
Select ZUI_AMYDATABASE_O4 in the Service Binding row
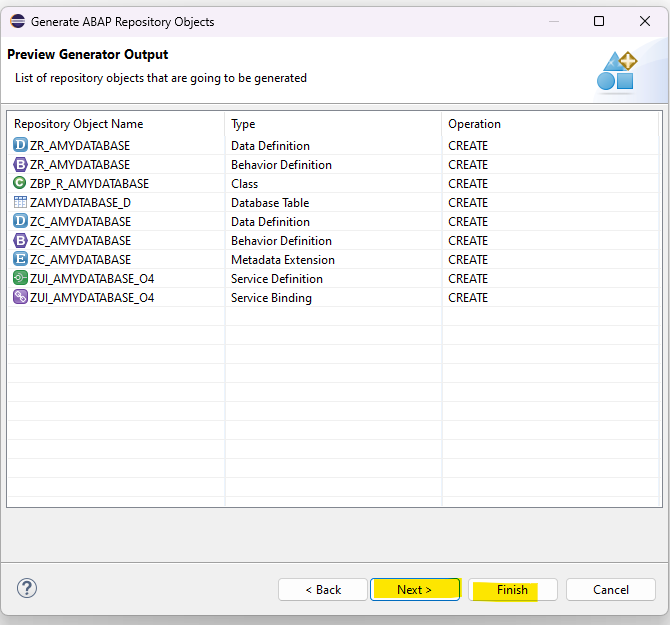tap(92, 298)
